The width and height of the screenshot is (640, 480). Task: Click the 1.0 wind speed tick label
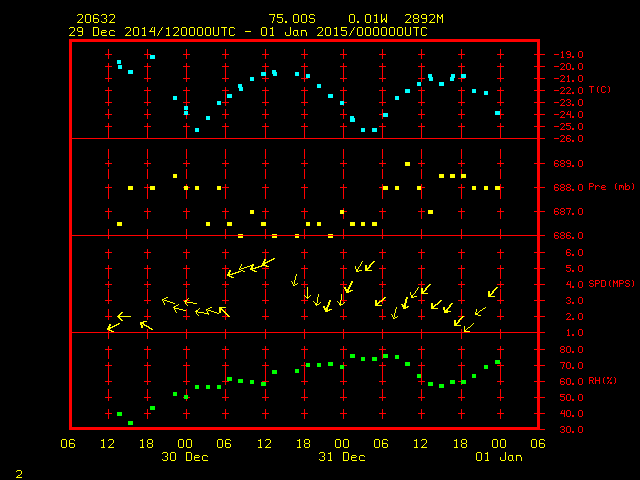pyautogui.click(x=574, y=333)
